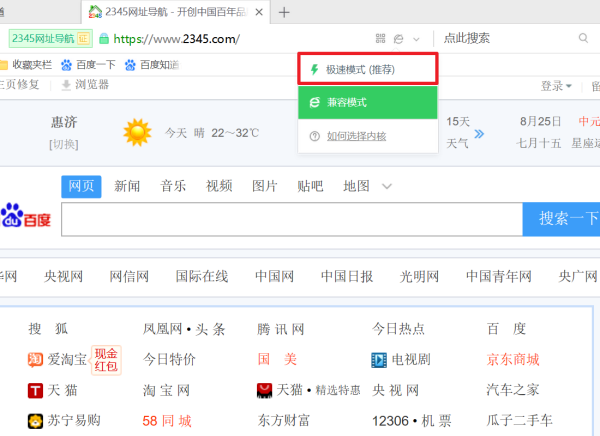
Task: Click the search magnifier icon
Action: pos(583,38)
